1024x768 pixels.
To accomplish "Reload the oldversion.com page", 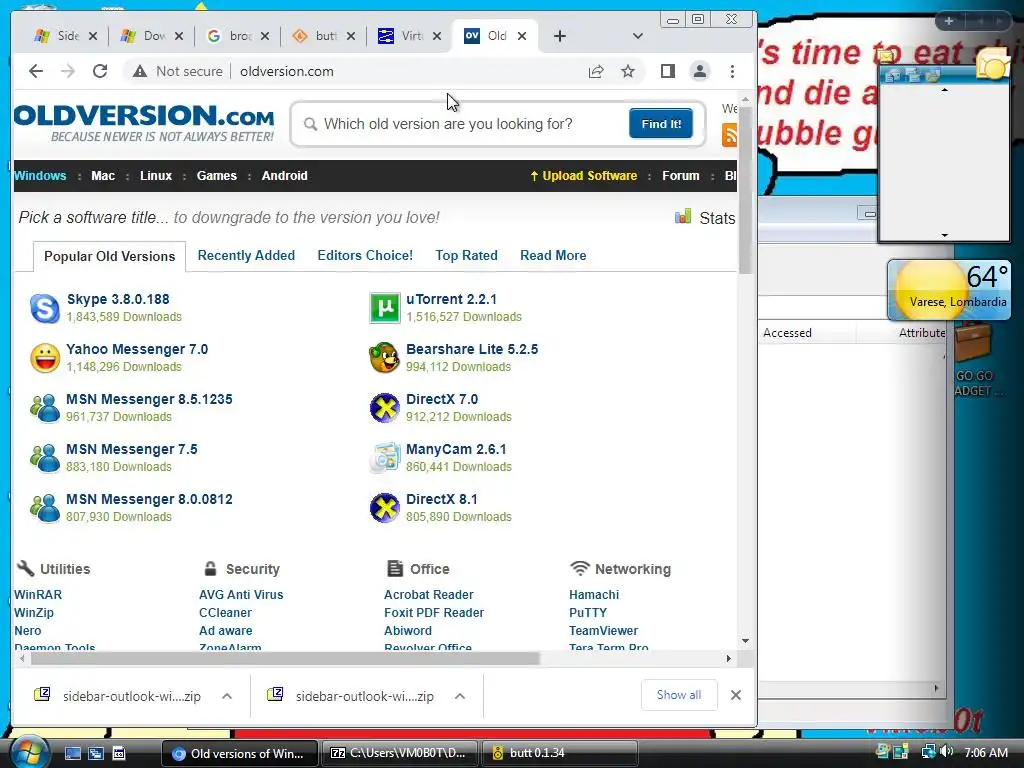I will 100,71.
